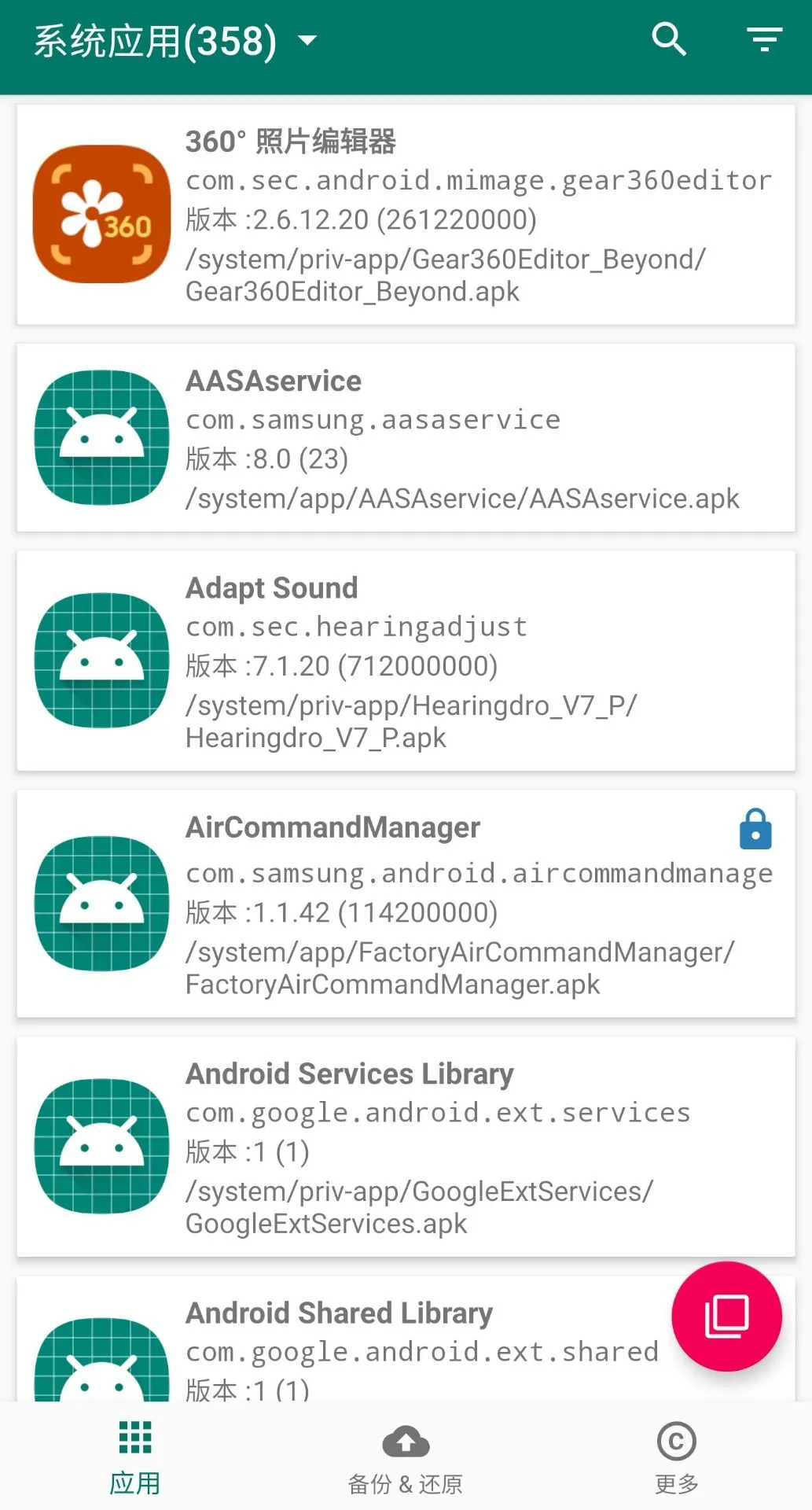Tap the AASAservice app icon
Screen dimensions: 812x1510
click(102, 437)
